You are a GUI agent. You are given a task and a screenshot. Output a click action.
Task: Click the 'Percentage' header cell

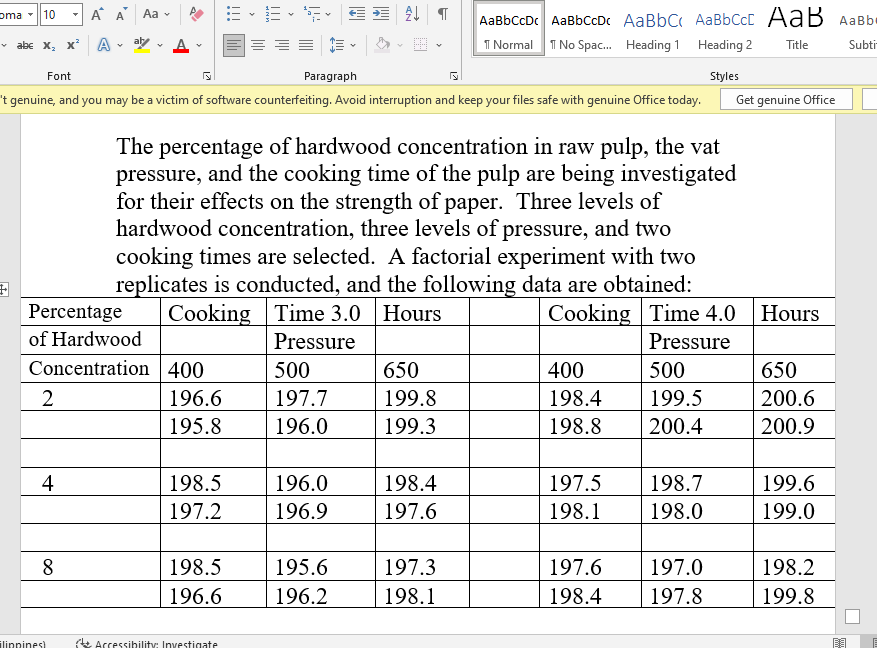[x=91, y=311]
